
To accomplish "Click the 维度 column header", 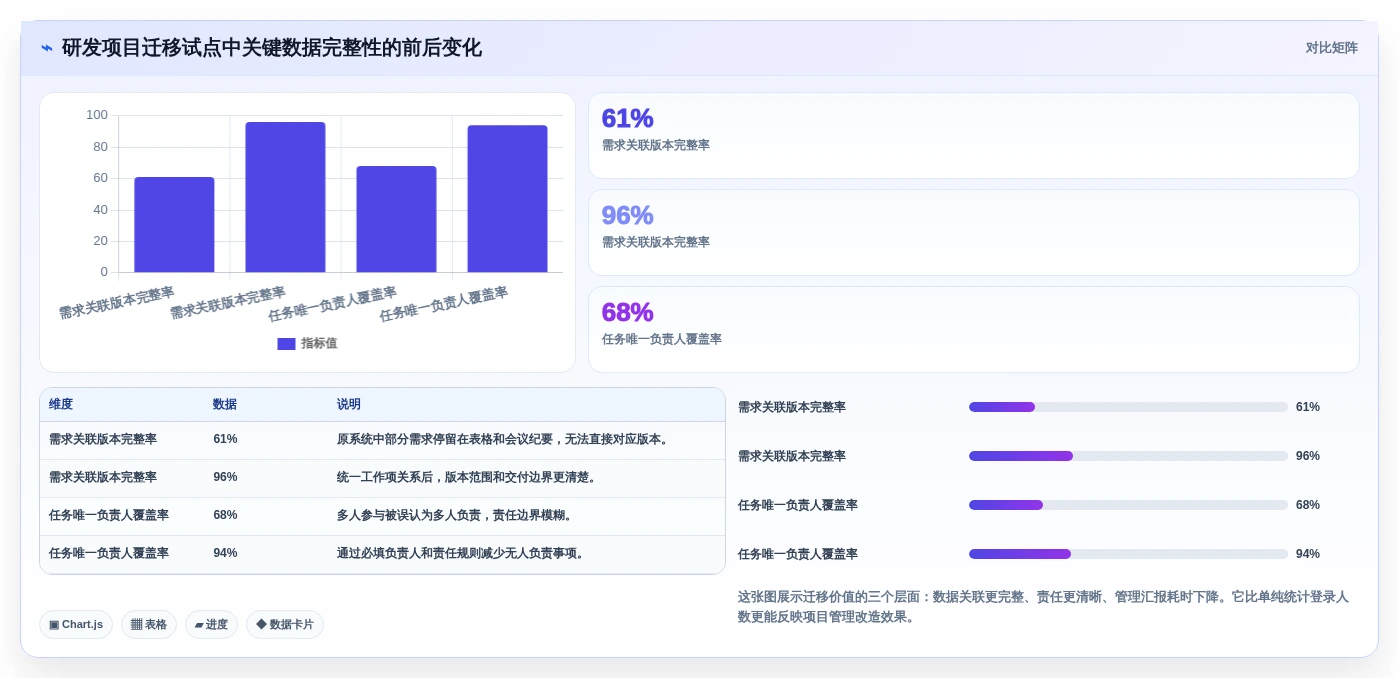I will coord(61,404).
